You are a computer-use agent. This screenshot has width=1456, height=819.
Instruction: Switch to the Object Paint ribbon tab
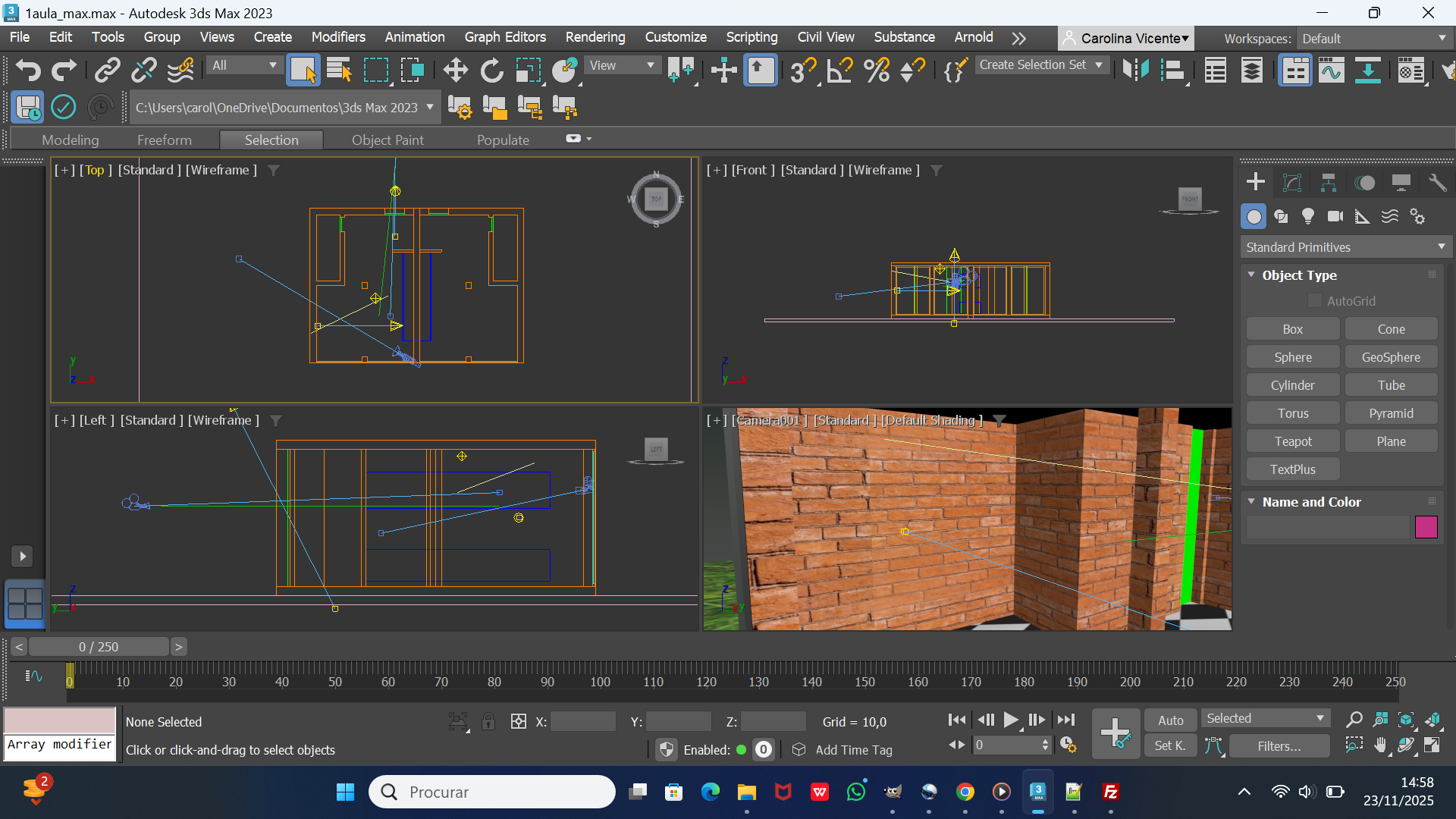coord(388,140)
